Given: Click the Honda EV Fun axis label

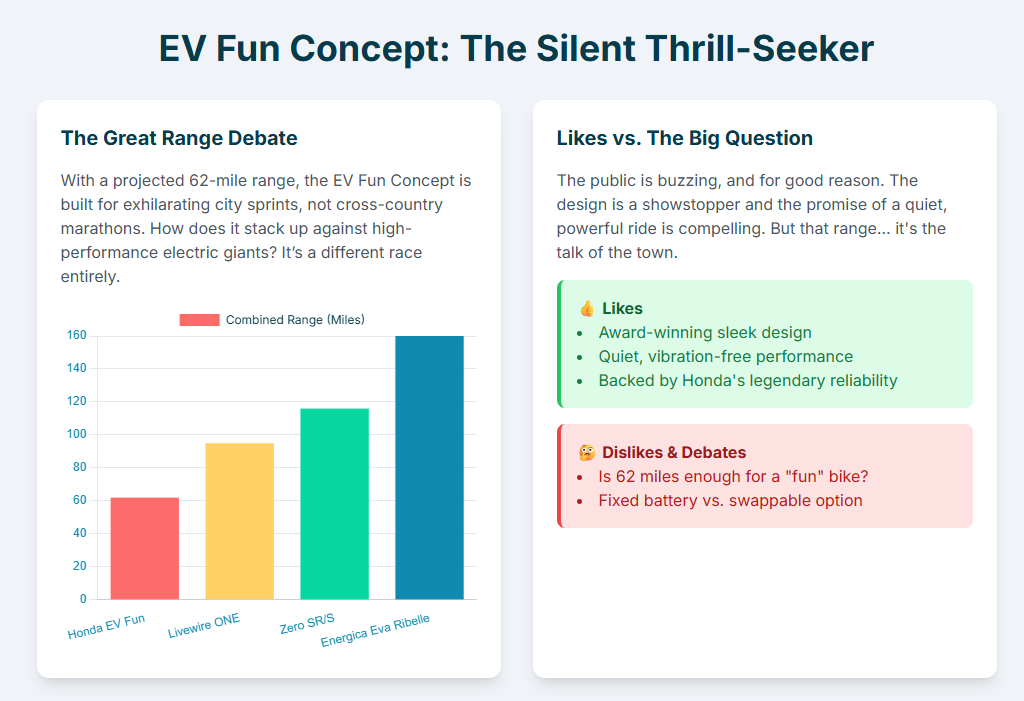Looking at the screenshot, I should (107, 627).
